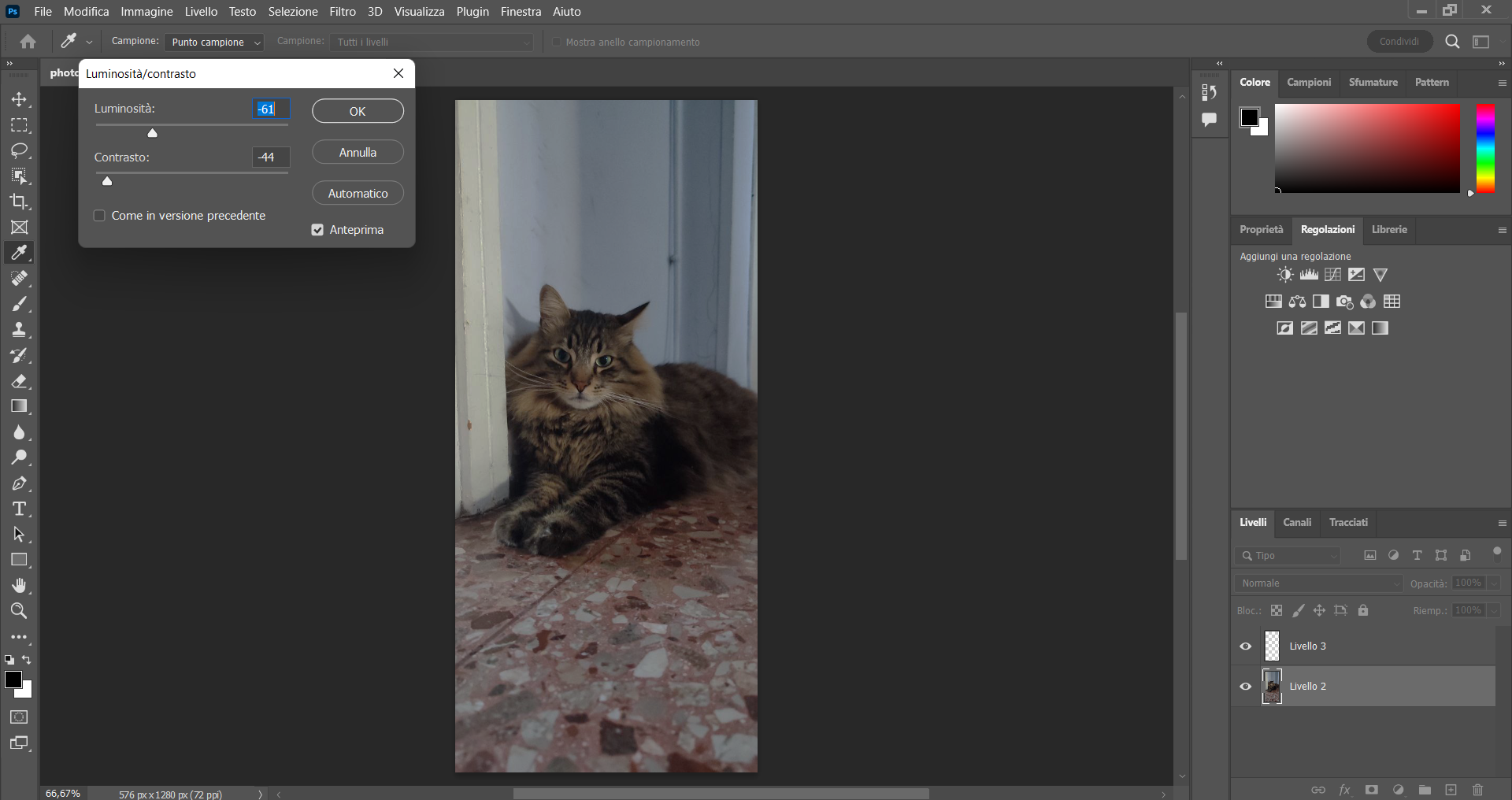Image resolution: width=1512 pixels, height=800 pixels.
Task: Select the Move tool
Action: (19, 99)
